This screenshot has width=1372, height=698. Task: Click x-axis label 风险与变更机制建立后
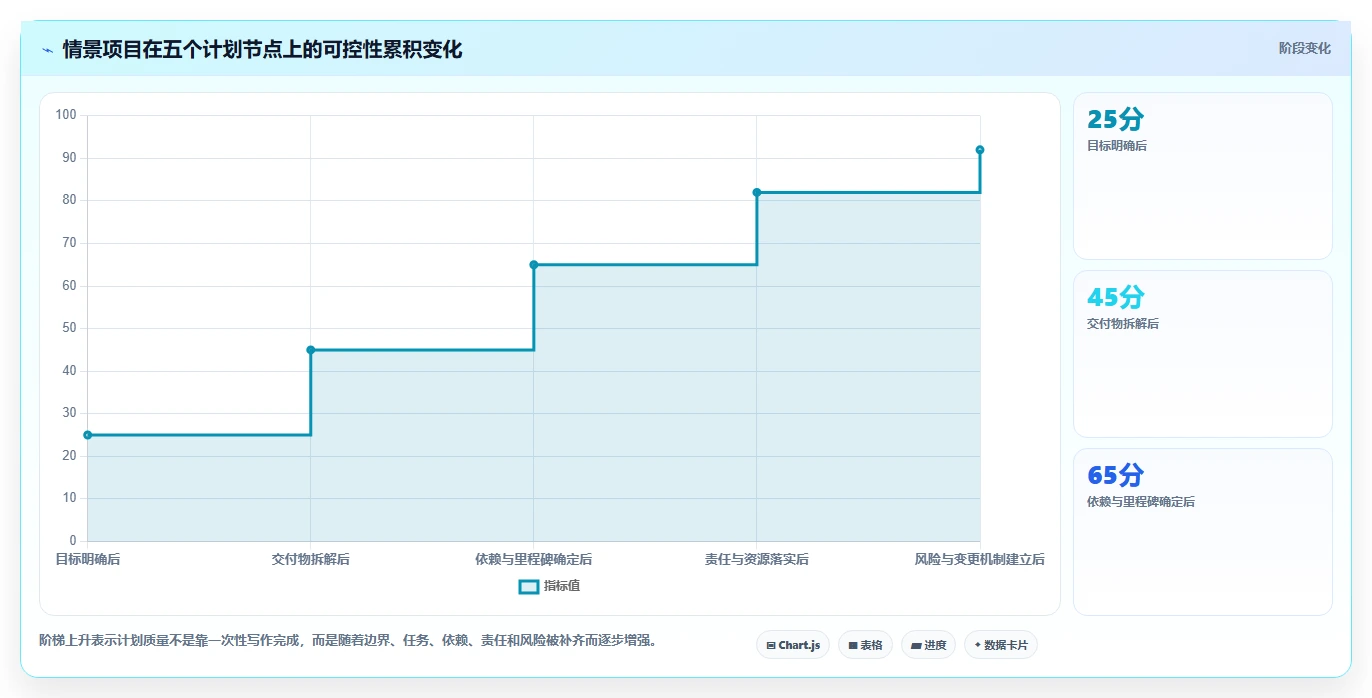tap(980, 559)
